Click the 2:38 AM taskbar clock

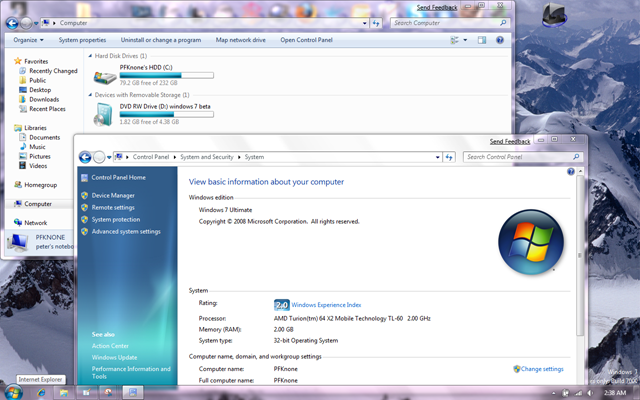[x=615, y=393]
